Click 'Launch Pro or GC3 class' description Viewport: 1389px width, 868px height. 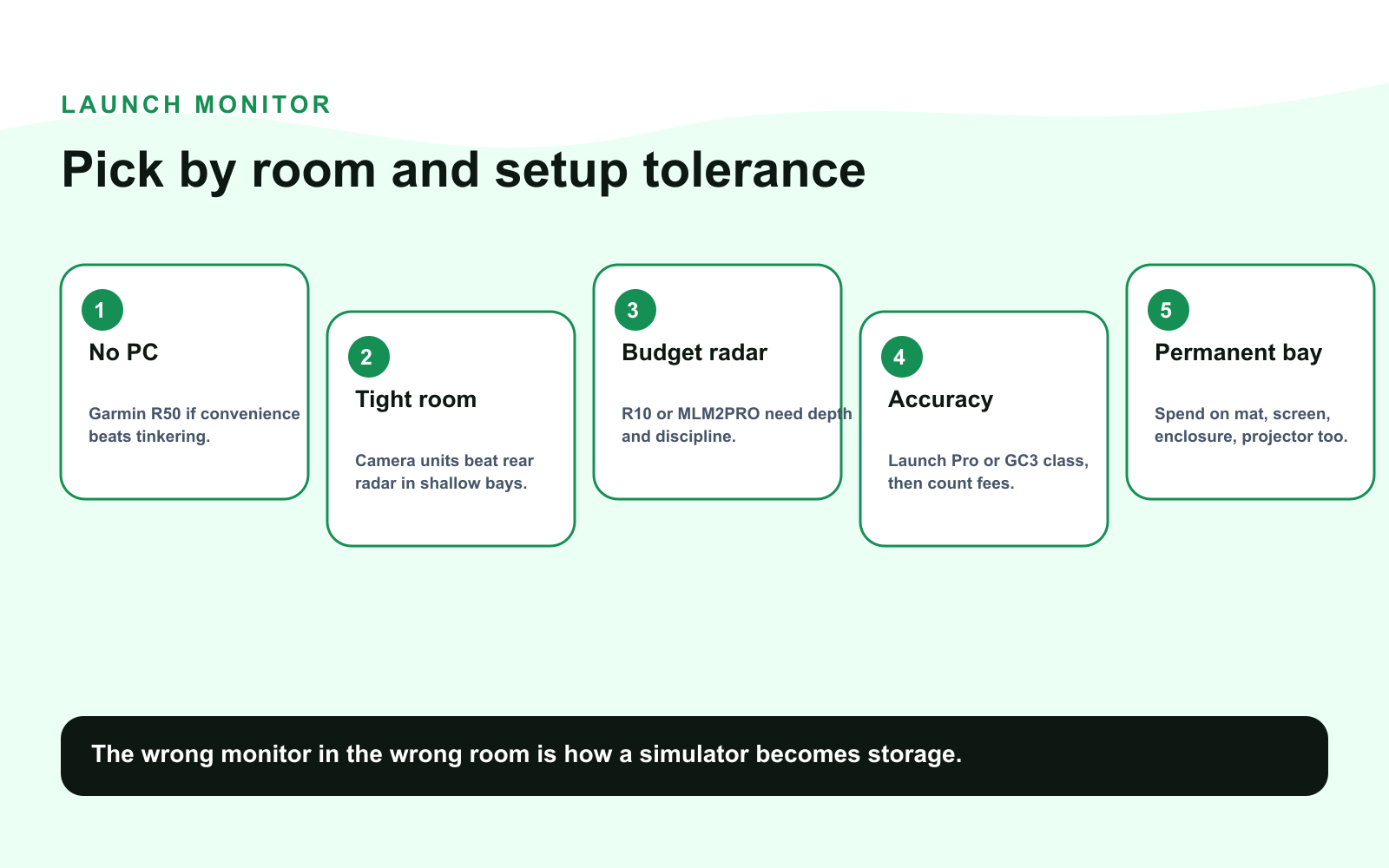point(988,472)
